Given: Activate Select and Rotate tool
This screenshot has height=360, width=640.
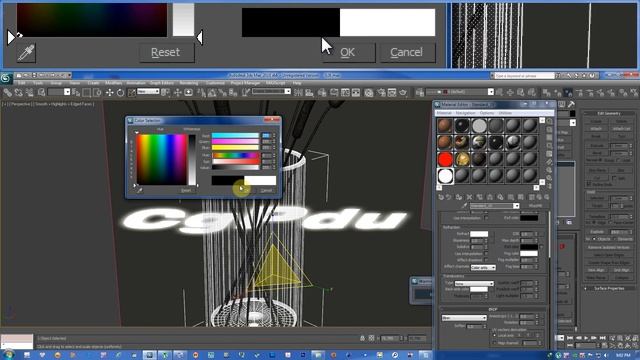Looking at the screenshot, I should 120,93.
